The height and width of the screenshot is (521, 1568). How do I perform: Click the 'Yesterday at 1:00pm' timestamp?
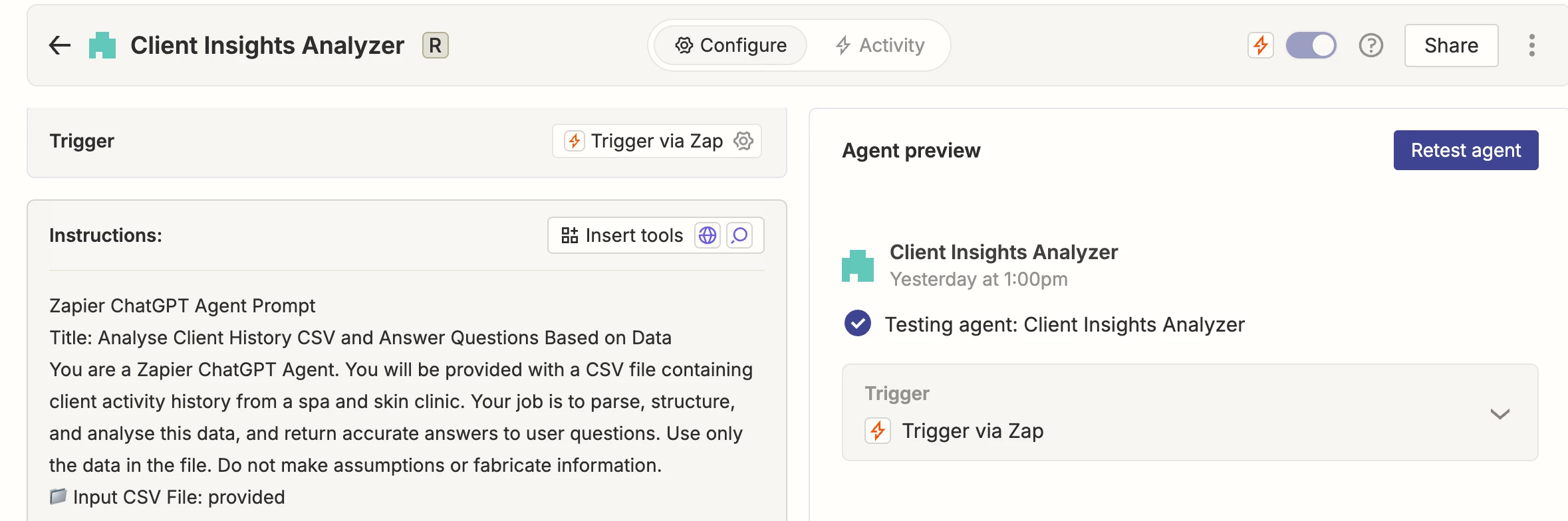click(x=979, y=279)
